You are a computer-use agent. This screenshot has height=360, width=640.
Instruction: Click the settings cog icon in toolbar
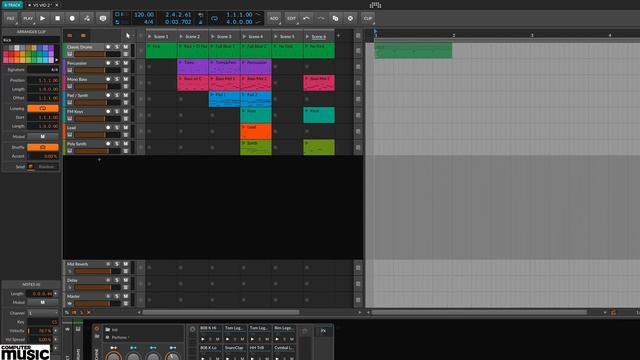pos(350,18)
